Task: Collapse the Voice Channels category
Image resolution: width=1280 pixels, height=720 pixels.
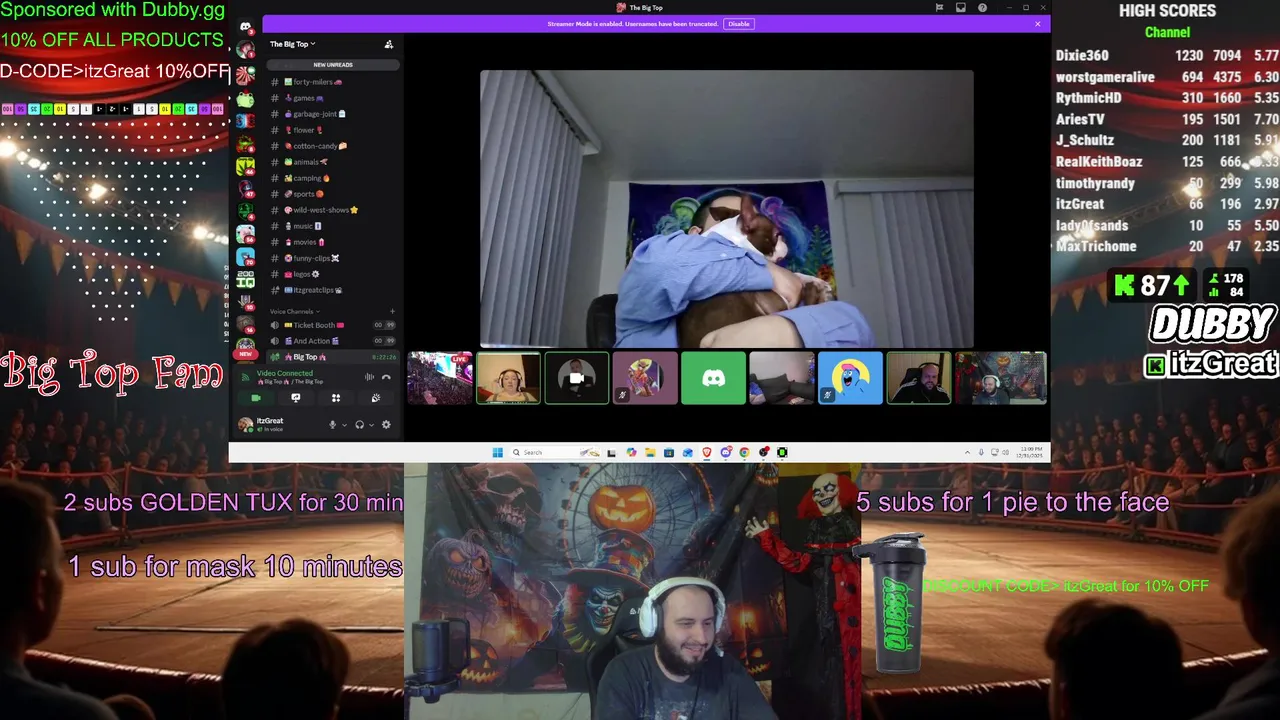Action: tap(294, 311)
